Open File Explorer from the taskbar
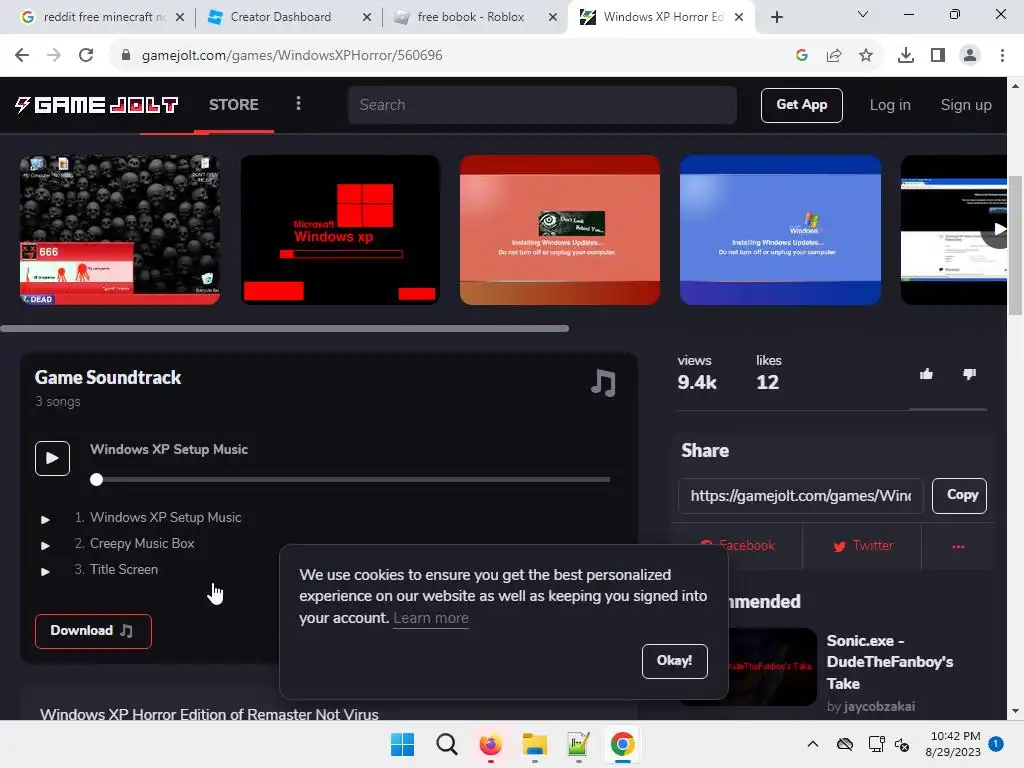 pyautogui.click(x=535, y=744)
